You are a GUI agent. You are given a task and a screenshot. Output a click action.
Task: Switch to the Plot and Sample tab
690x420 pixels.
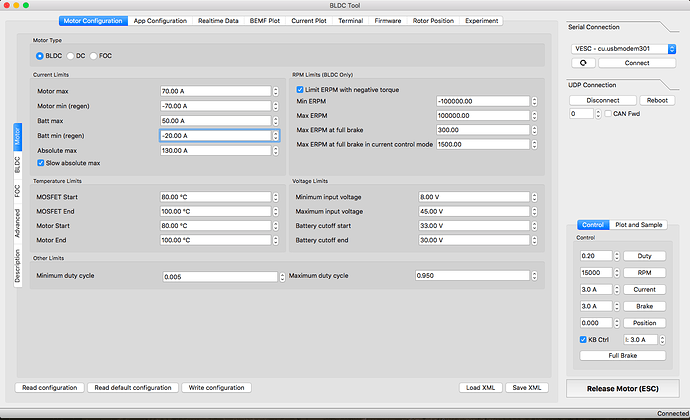coord(638,225)
